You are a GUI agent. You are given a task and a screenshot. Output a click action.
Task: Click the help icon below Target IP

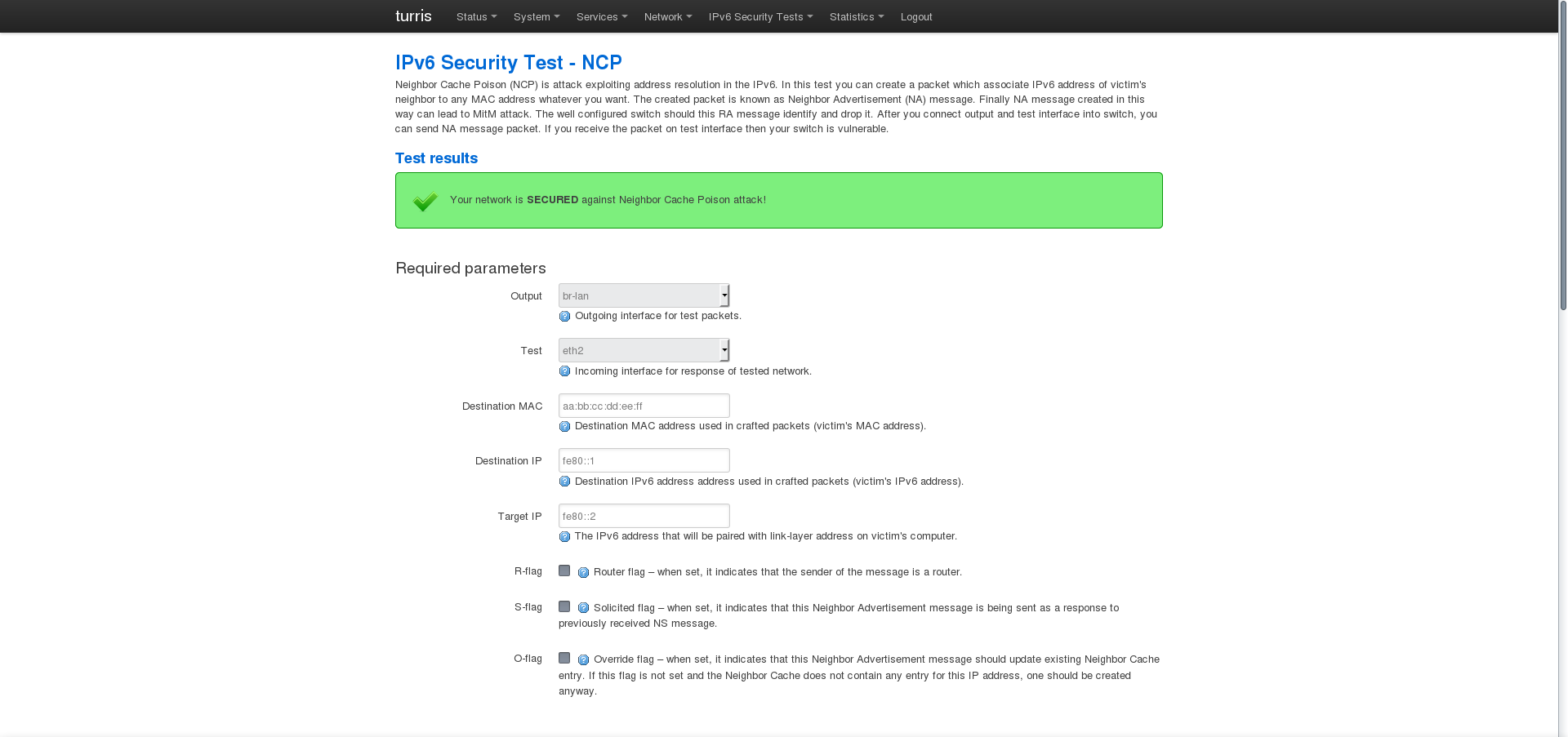tap(564, 537)
